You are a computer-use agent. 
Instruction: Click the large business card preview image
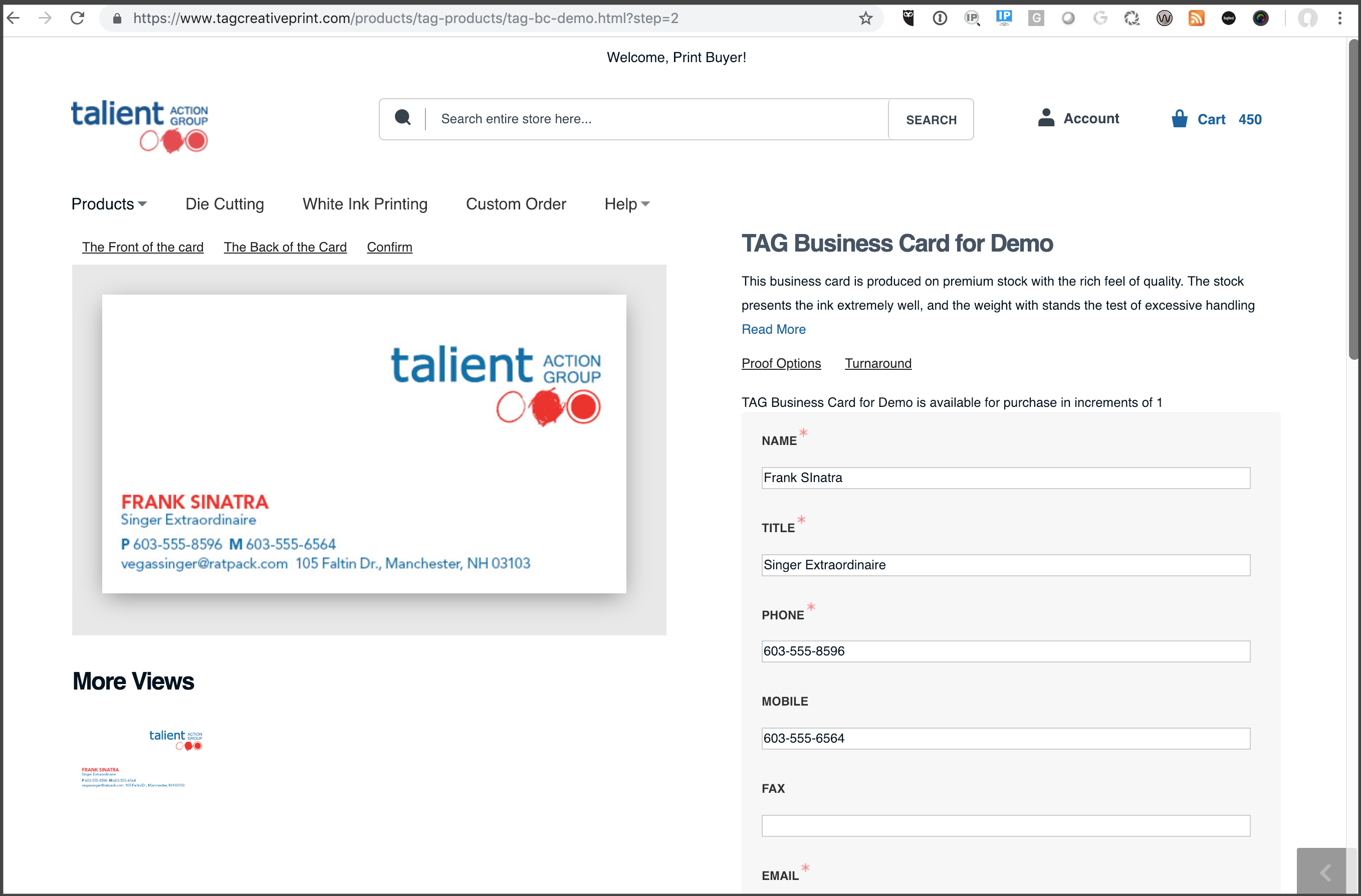click(364, 443)
